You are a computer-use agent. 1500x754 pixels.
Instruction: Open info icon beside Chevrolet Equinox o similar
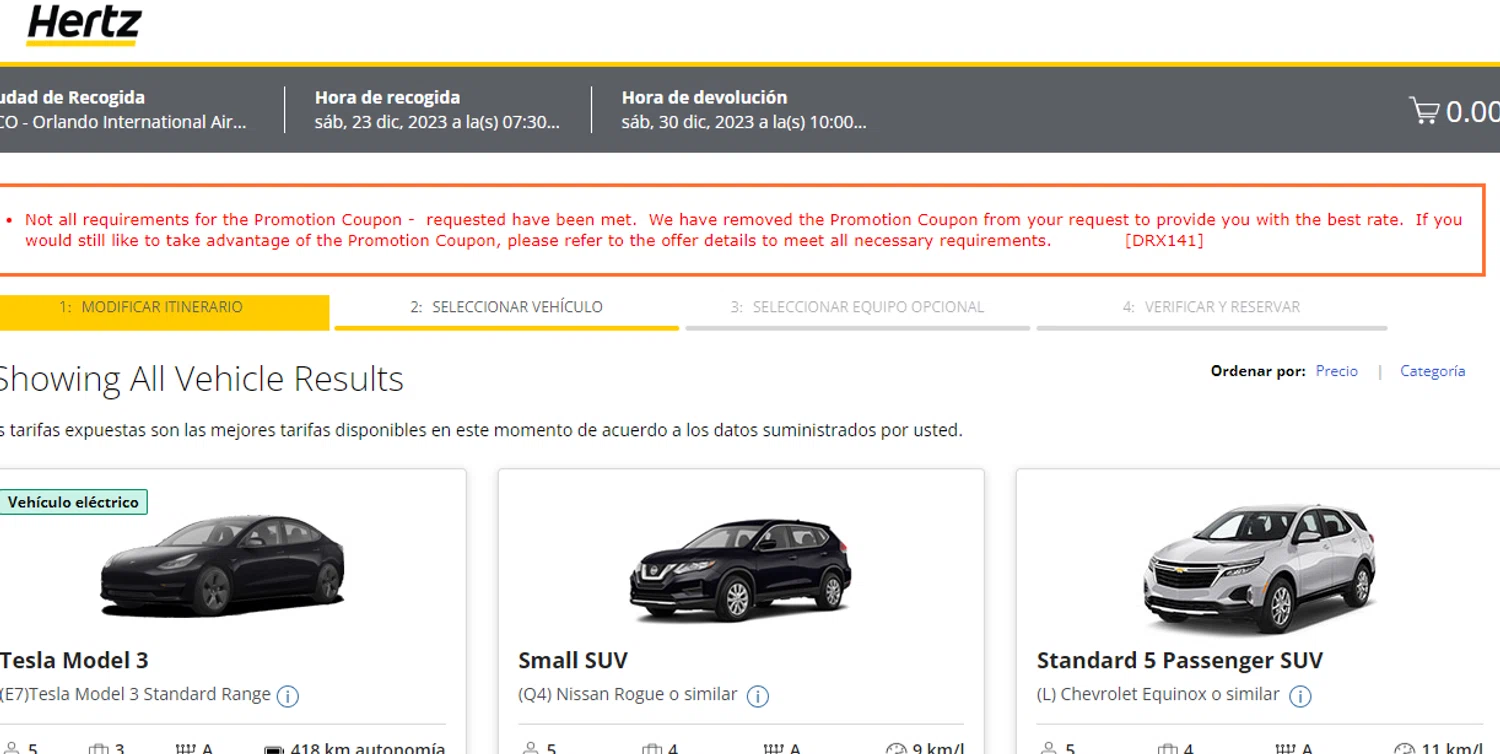click(x=1300, y=696)
